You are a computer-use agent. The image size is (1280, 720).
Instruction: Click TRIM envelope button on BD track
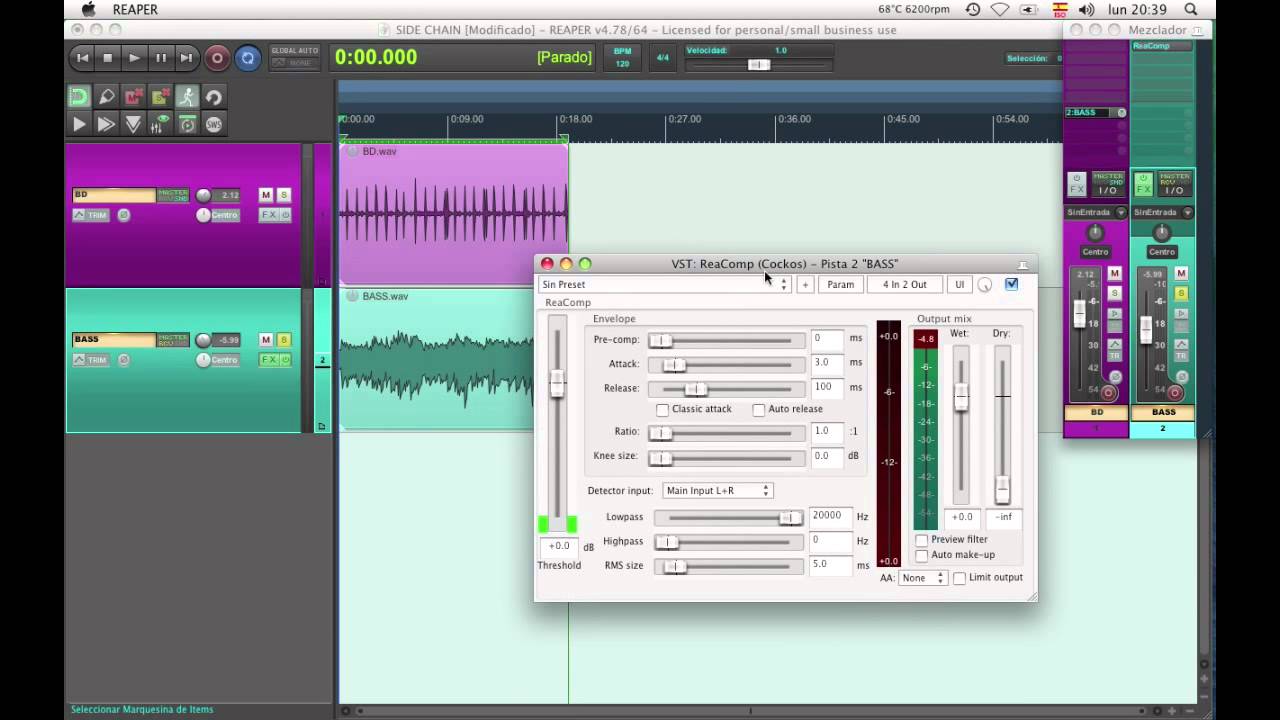point(91,215)
